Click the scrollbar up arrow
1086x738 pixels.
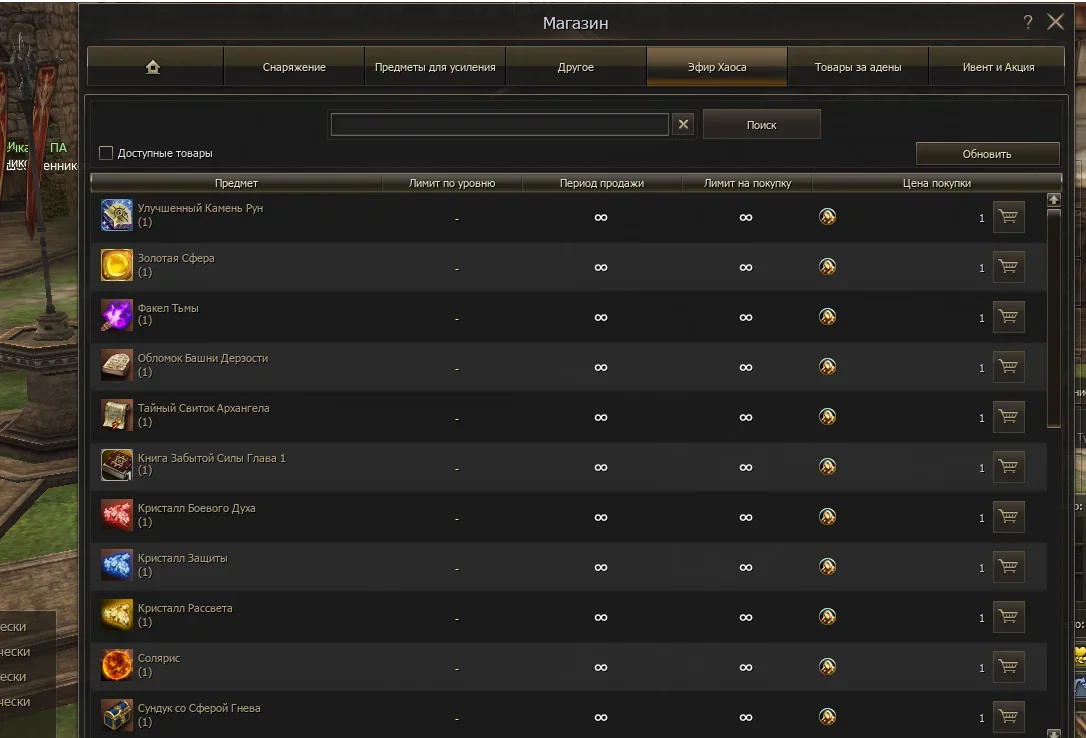coord(1053,199)
